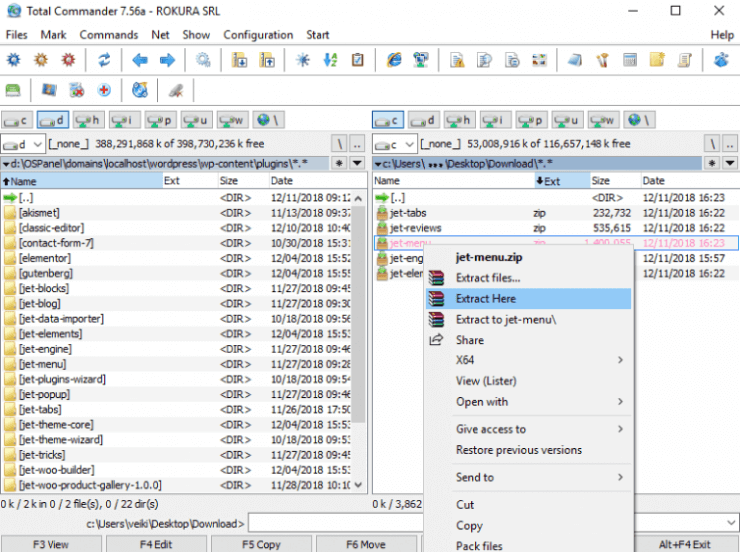Open the Files menu
The height and width of the screenshot is (552, 740).
tap(17, 34)
